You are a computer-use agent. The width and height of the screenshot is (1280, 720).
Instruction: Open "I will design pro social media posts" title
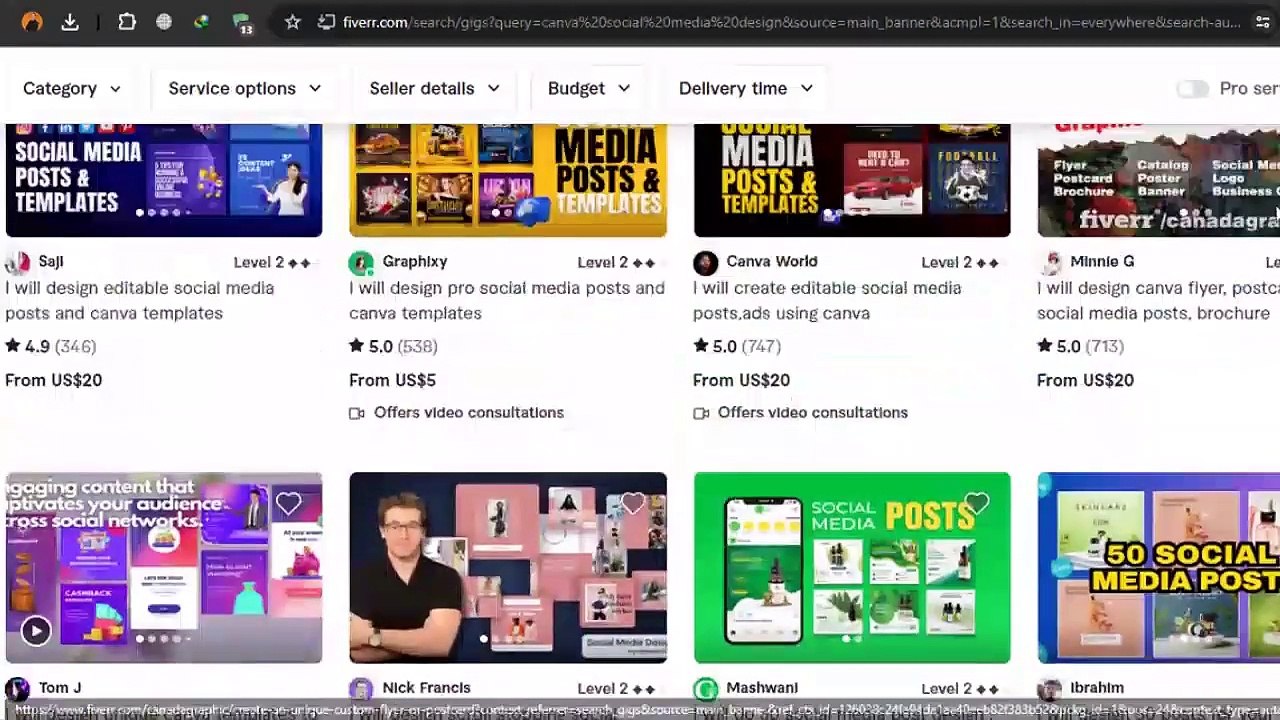[507, 300]
